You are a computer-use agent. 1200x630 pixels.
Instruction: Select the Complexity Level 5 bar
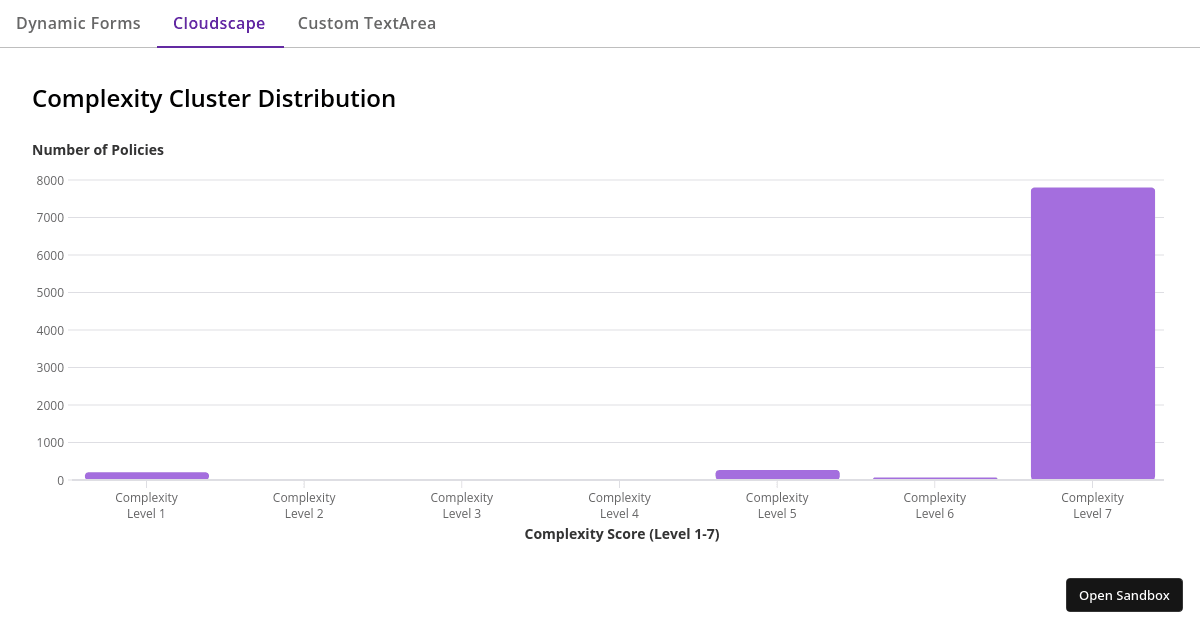tap(777, 473)
